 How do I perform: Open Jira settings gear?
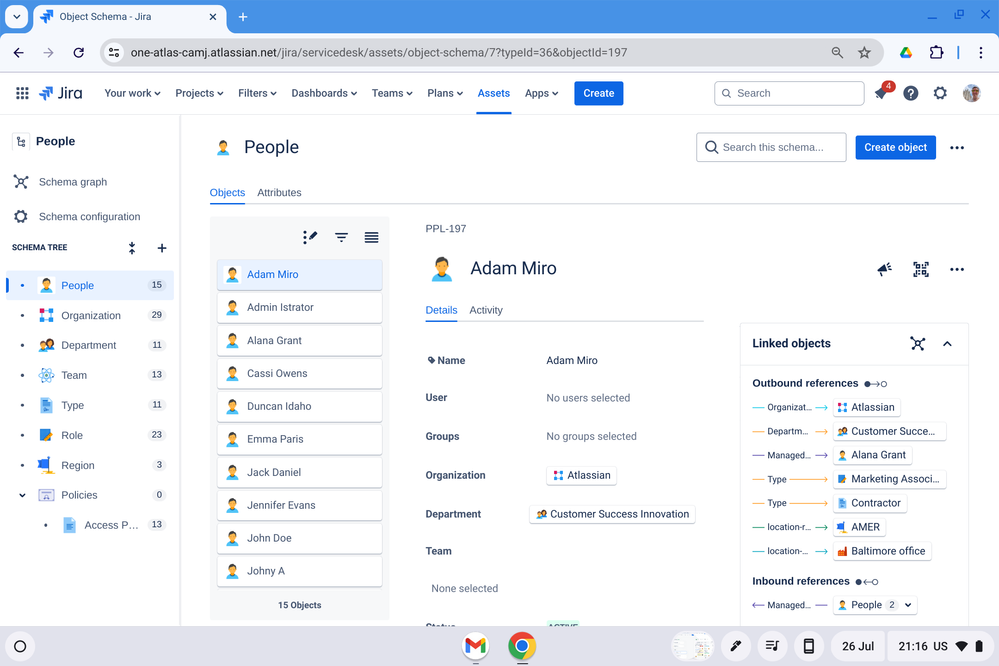coord(940,93)
